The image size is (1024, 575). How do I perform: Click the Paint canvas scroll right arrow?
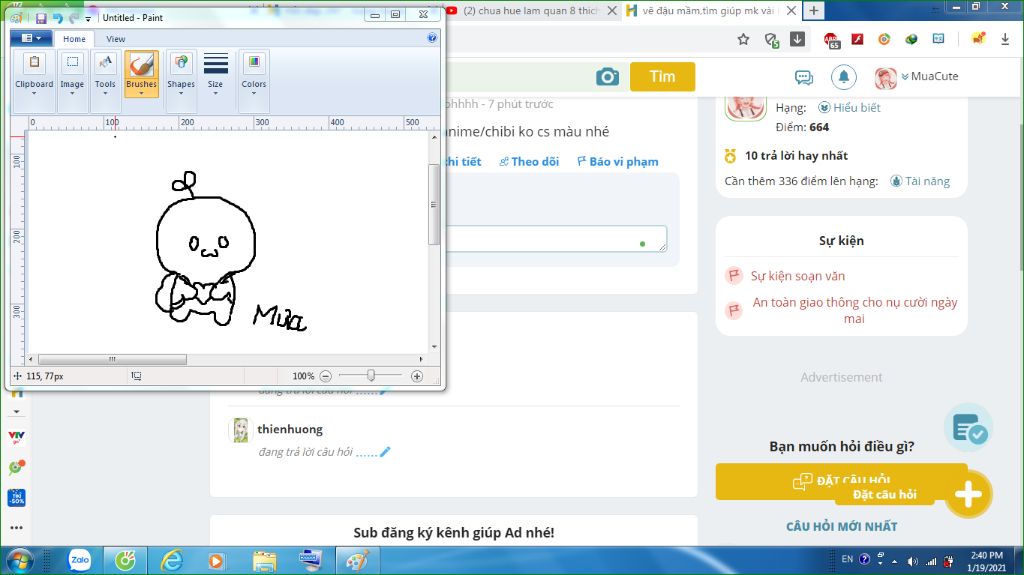pyautogui.click(x=421, y=359)
